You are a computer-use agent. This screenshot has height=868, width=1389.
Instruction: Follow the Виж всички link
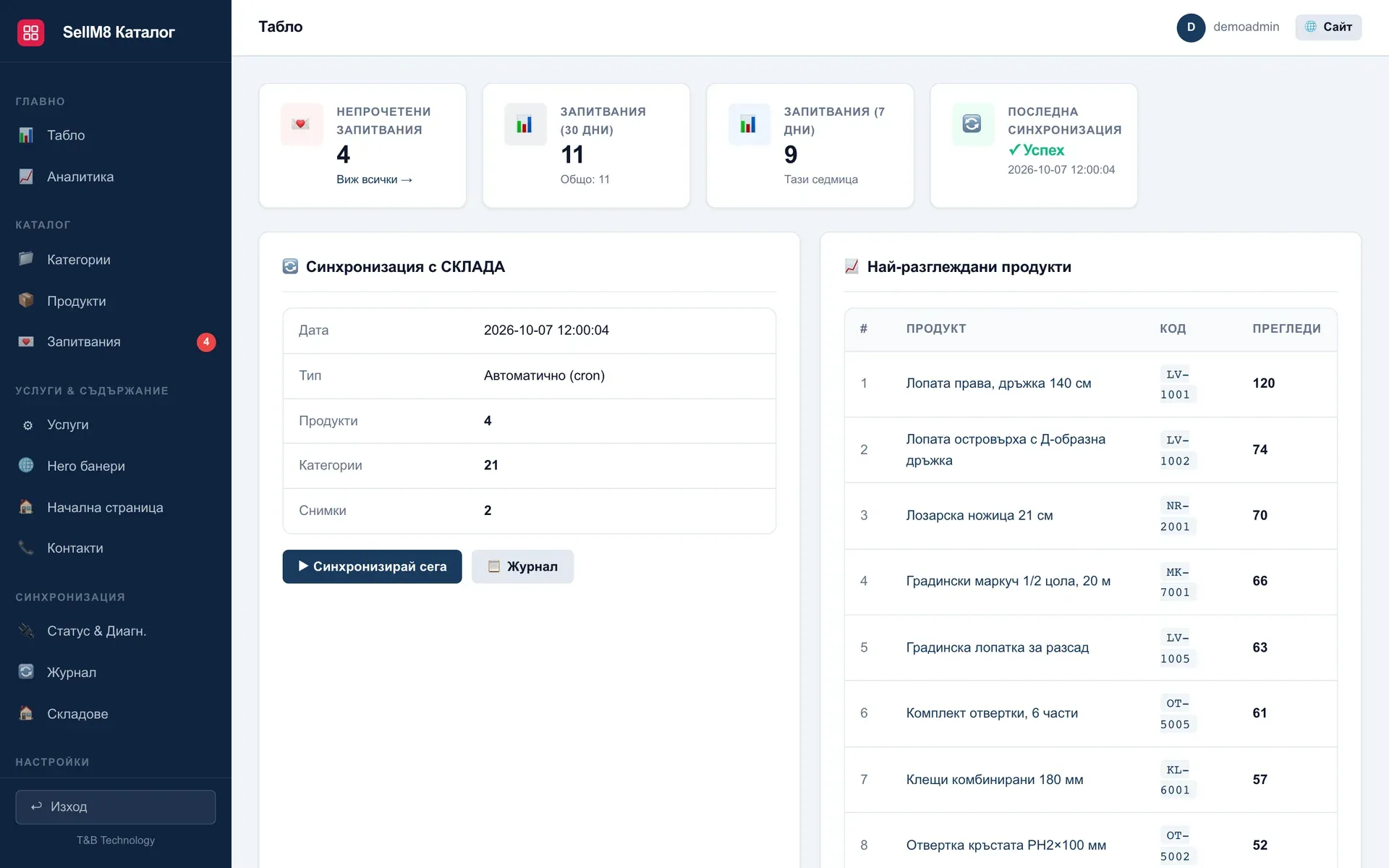click(x=374, y=179)
